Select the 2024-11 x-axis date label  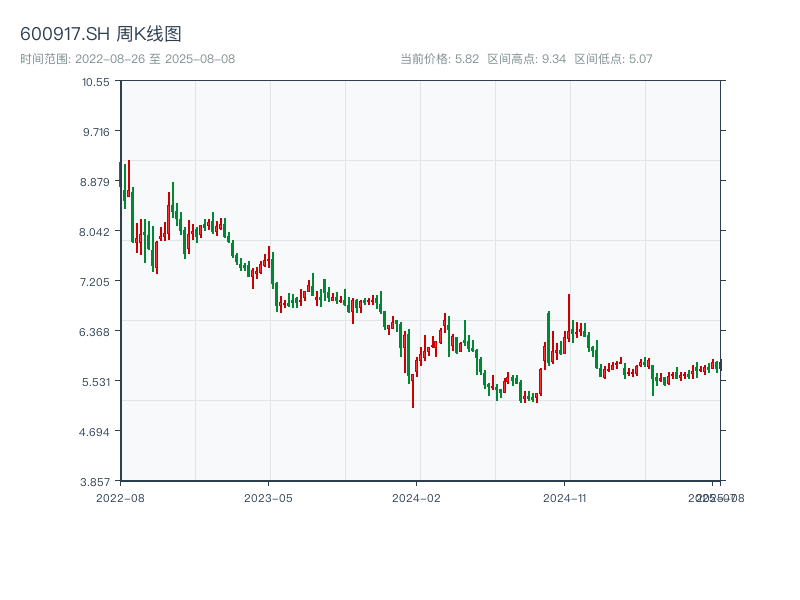(565, 497)
